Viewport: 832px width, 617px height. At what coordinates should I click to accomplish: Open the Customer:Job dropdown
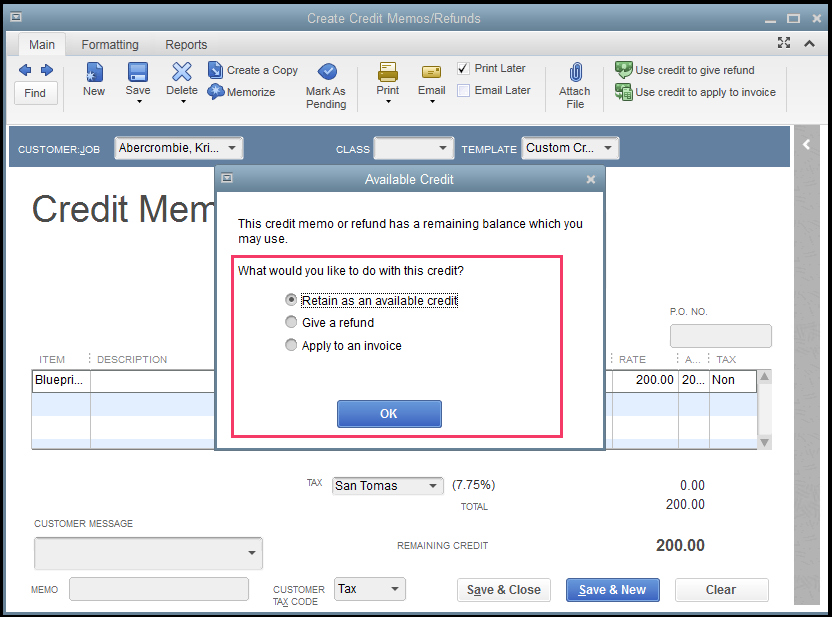point(232,148)
